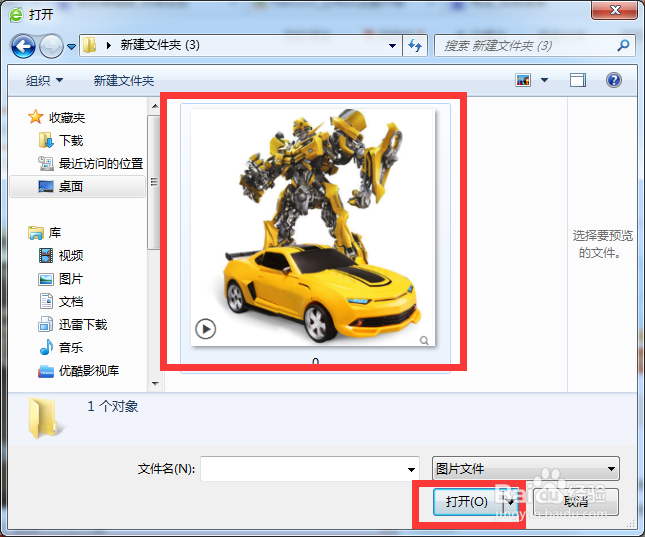
Task: Click the folder icon in address bar
Action: [89, 45]
